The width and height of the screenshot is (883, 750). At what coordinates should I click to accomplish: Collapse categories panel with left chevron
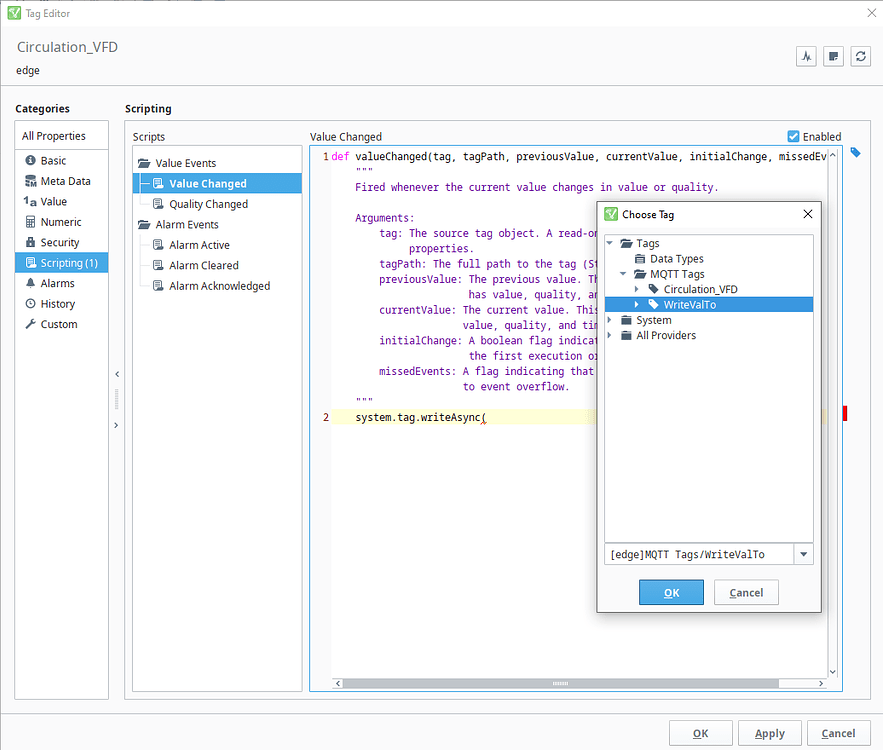pos(117,374)
